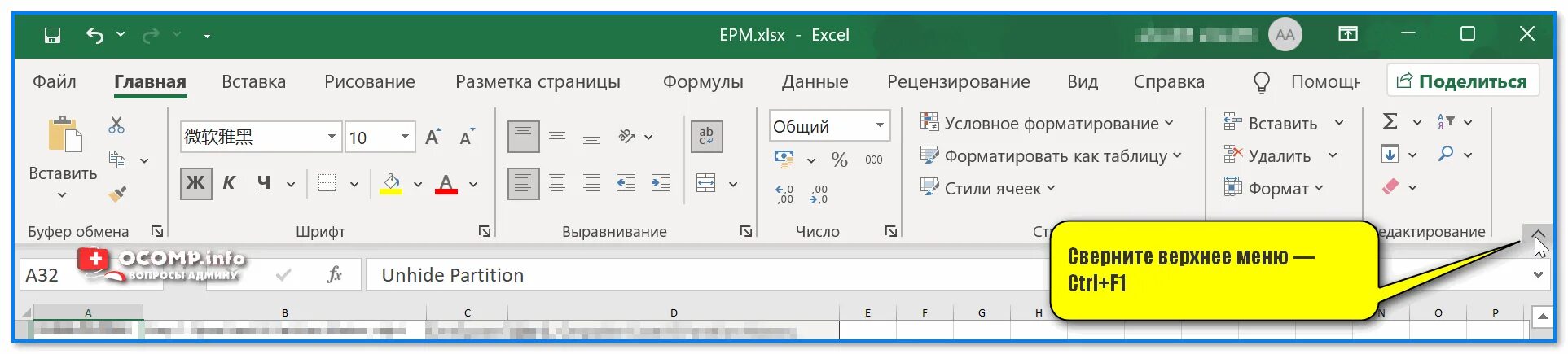Open Стили ячеек gallery
This screenshot has height=354, width=1568.
pos(987,189)
